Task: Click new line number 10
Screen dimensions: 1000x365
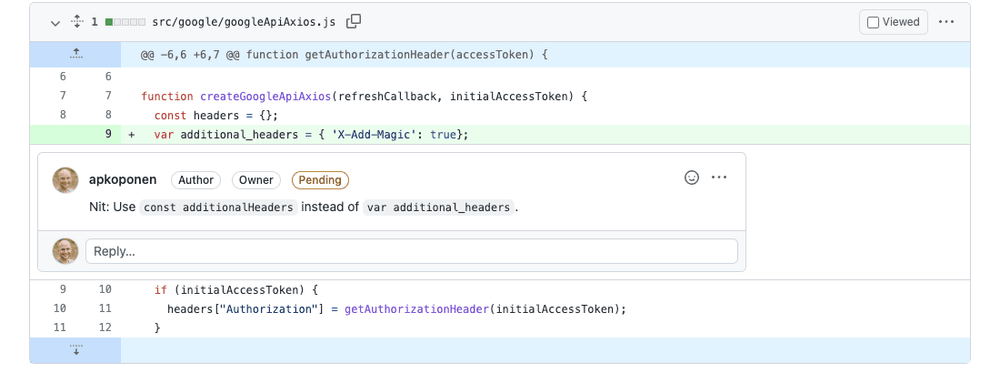Action: pyautogui.click(x=105, y=290)
